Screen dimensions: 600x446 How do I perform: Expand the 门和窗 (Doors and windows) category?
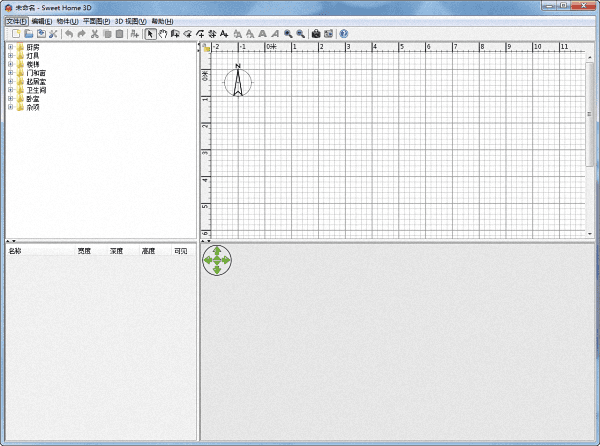pos(10,73)
